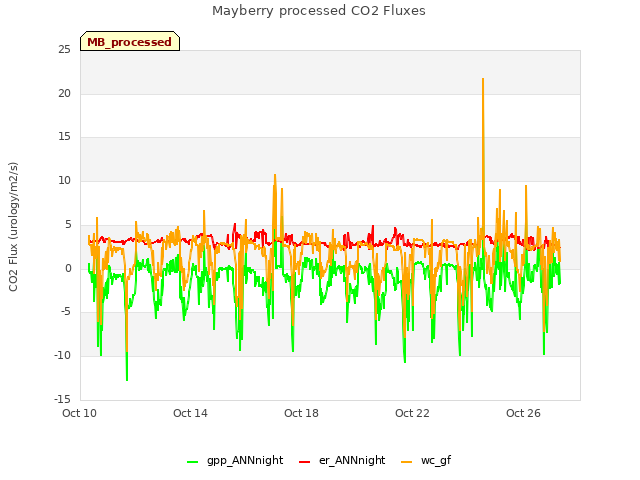The height and width of the screenshot is (480, 640).
Task: Click red er_ANNnight legend swatch
Action: point(304,461)
